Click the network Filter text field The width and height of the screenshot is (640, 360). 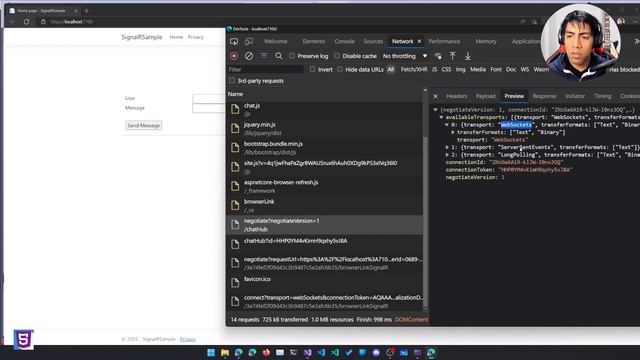click(266, 69)
